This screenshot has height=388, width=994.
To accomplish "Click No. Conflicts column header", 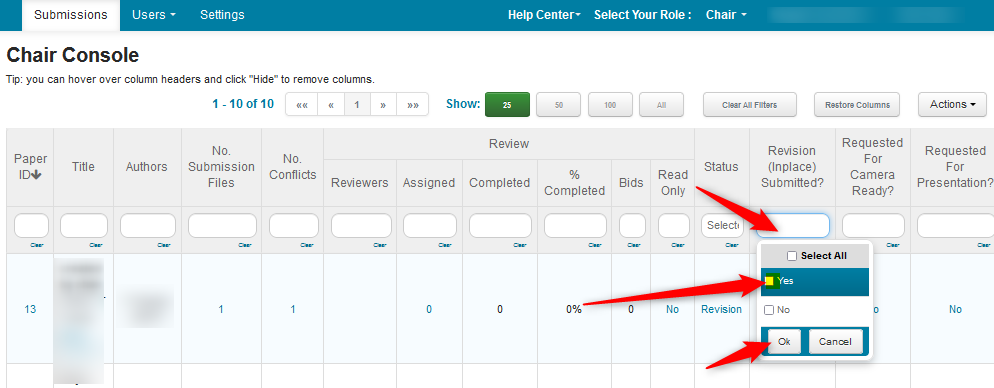I will 292,167.
